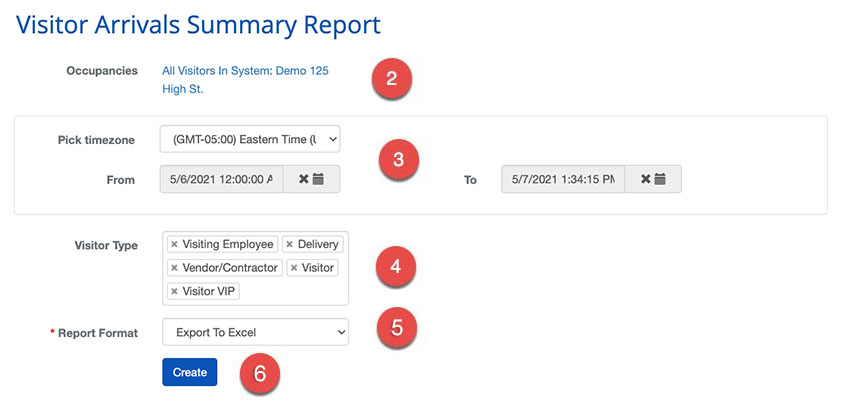This screenshot has width=842, height=400.
Task: Remove the Delivery visitor type tag
Action: [x=290, y=244]
